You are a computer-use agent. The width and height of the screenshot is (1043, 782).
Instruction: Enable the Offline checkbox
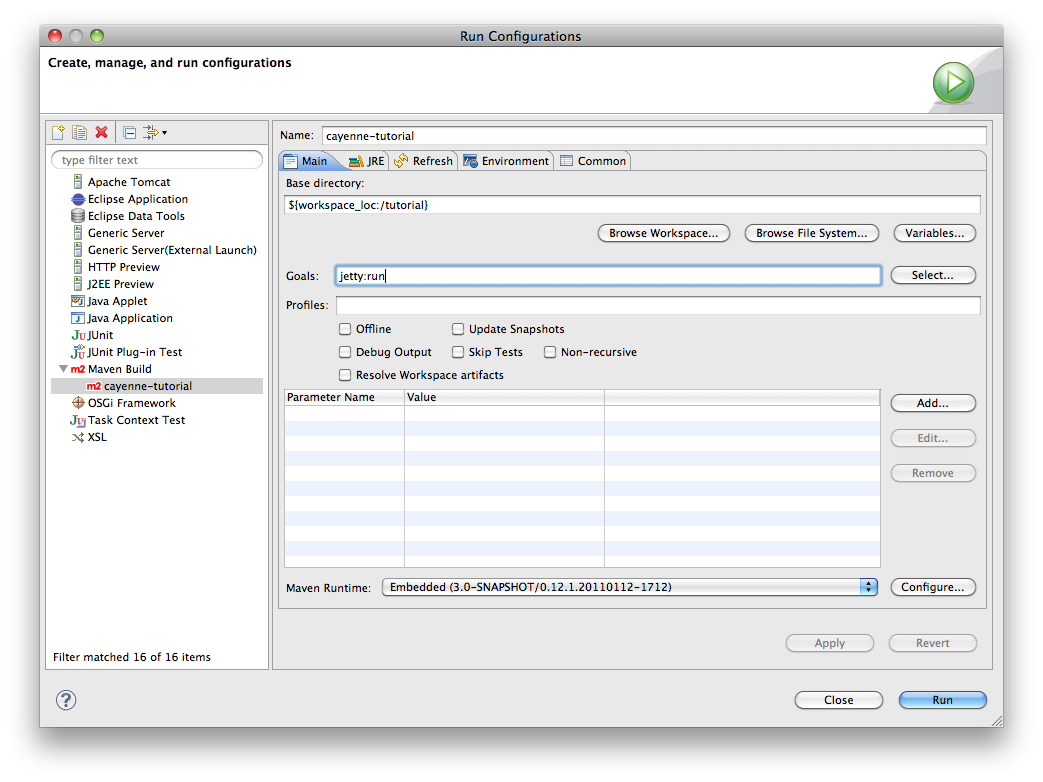345,329
